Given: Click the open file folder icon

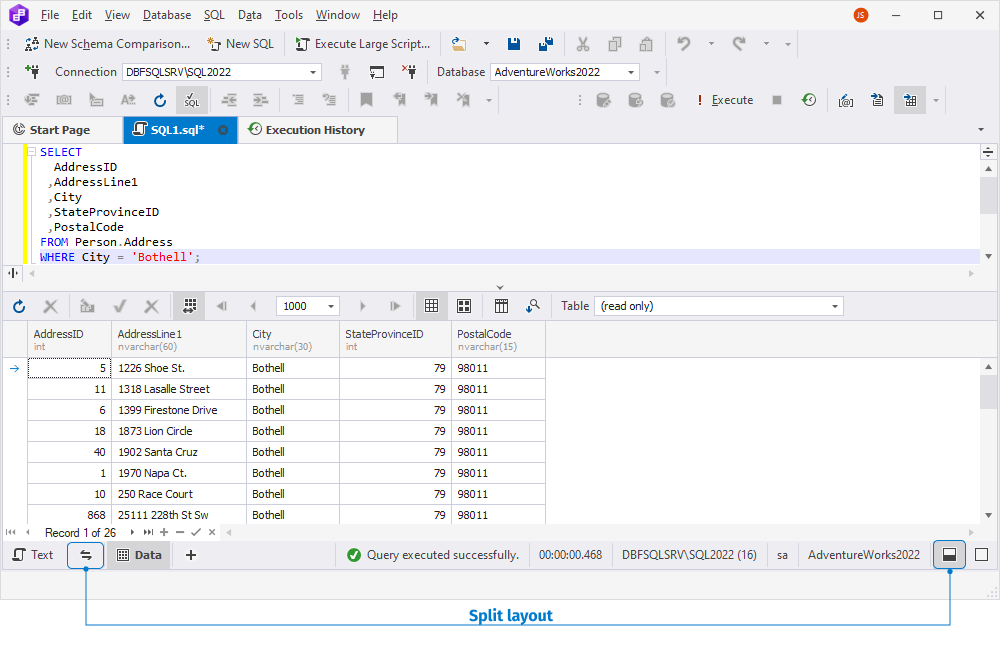Looking at the screenshot, I should click(x=459, y=44).
